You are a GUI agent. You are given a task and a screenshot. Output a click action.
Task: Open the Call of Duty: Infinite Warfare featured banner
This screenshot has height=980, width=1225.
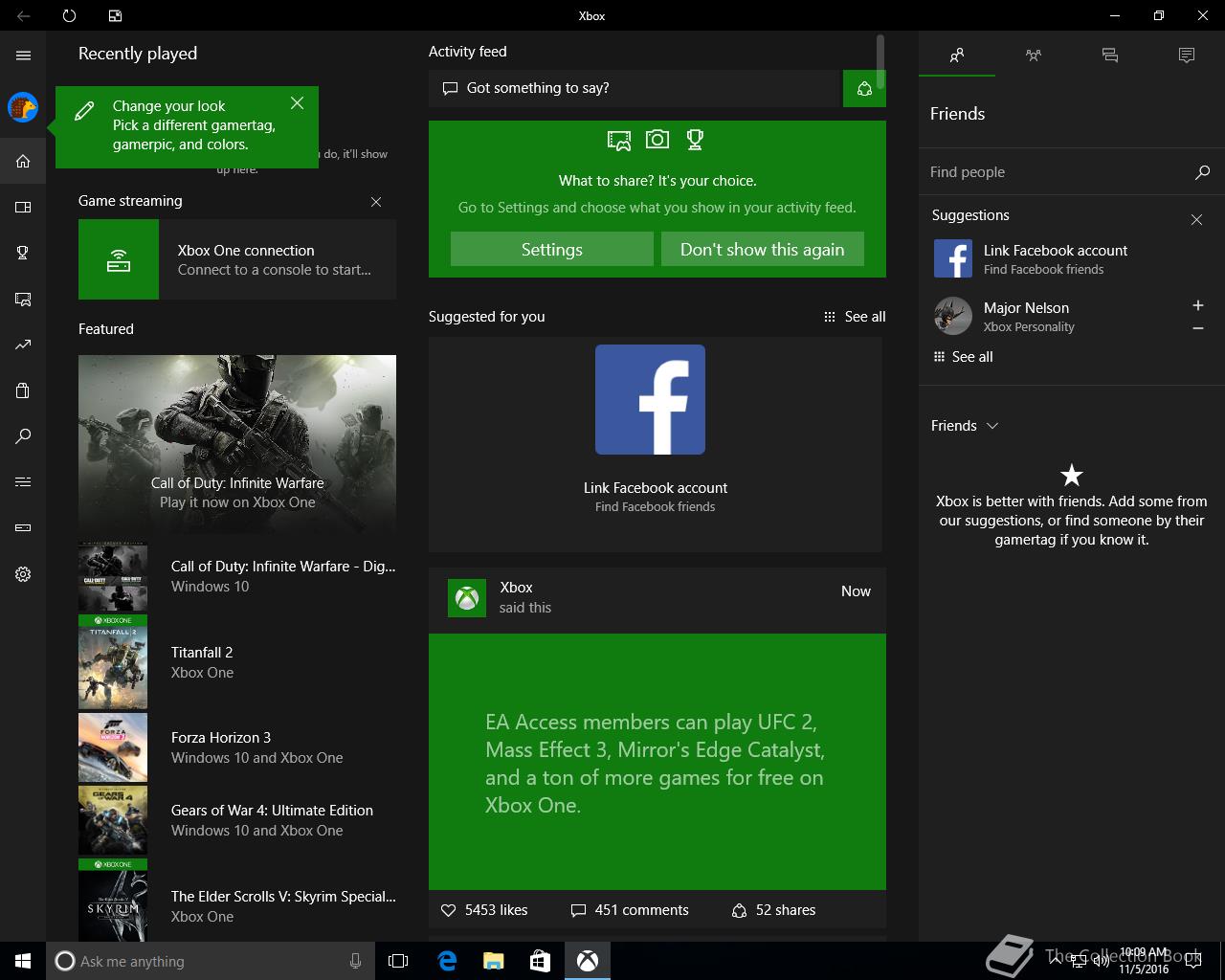(x=237, y=445)
